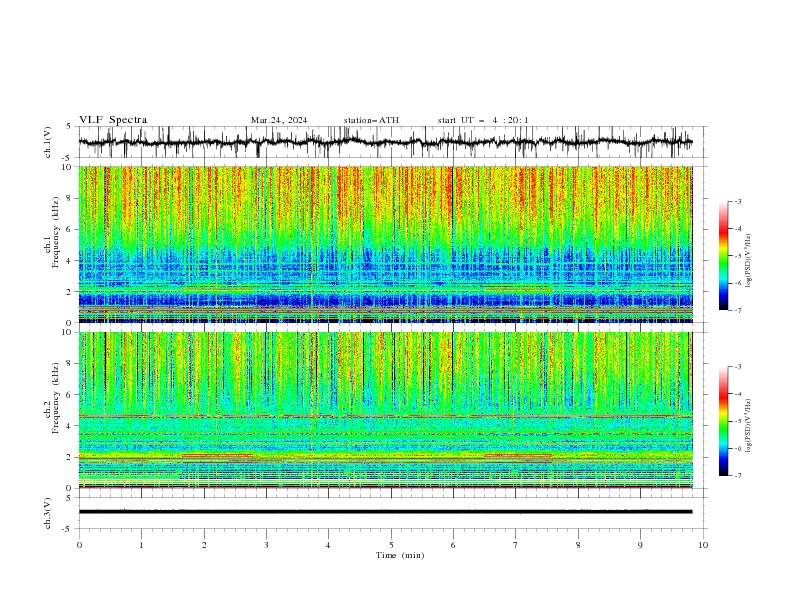
Task: Click time axis tick label "3"
Action: pyautogui.click(x=266, y=545)
